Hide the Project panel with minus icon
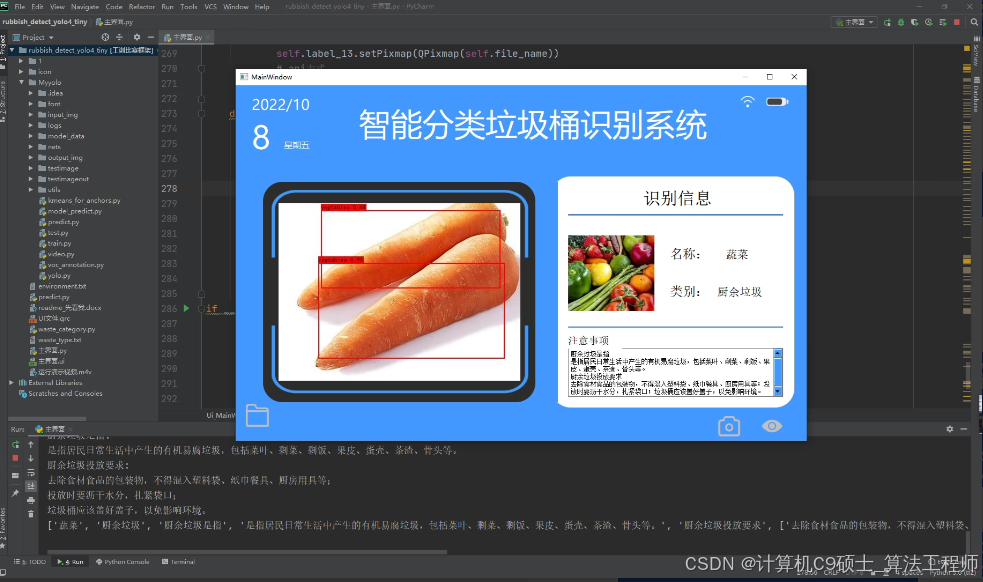 click(x=150, y=38)
